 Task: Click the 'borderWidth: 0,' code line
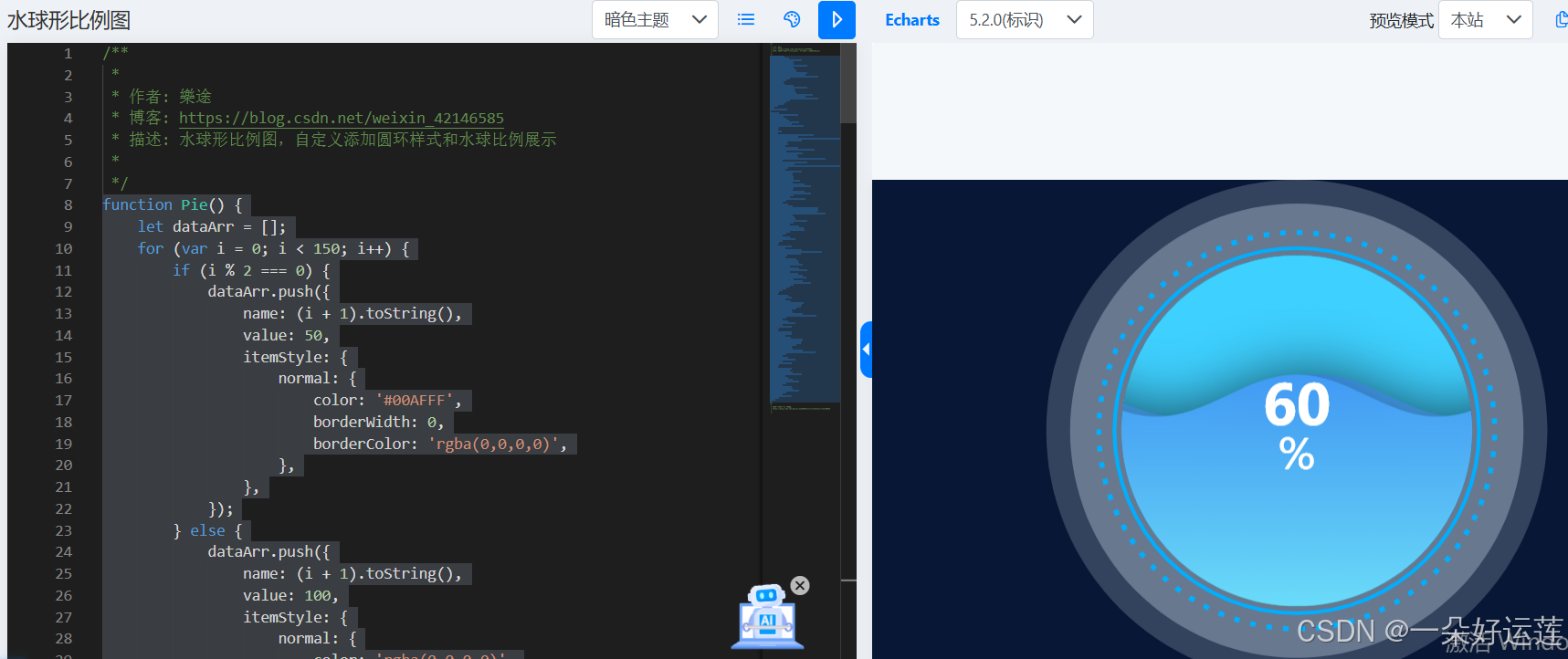(378, 422)
